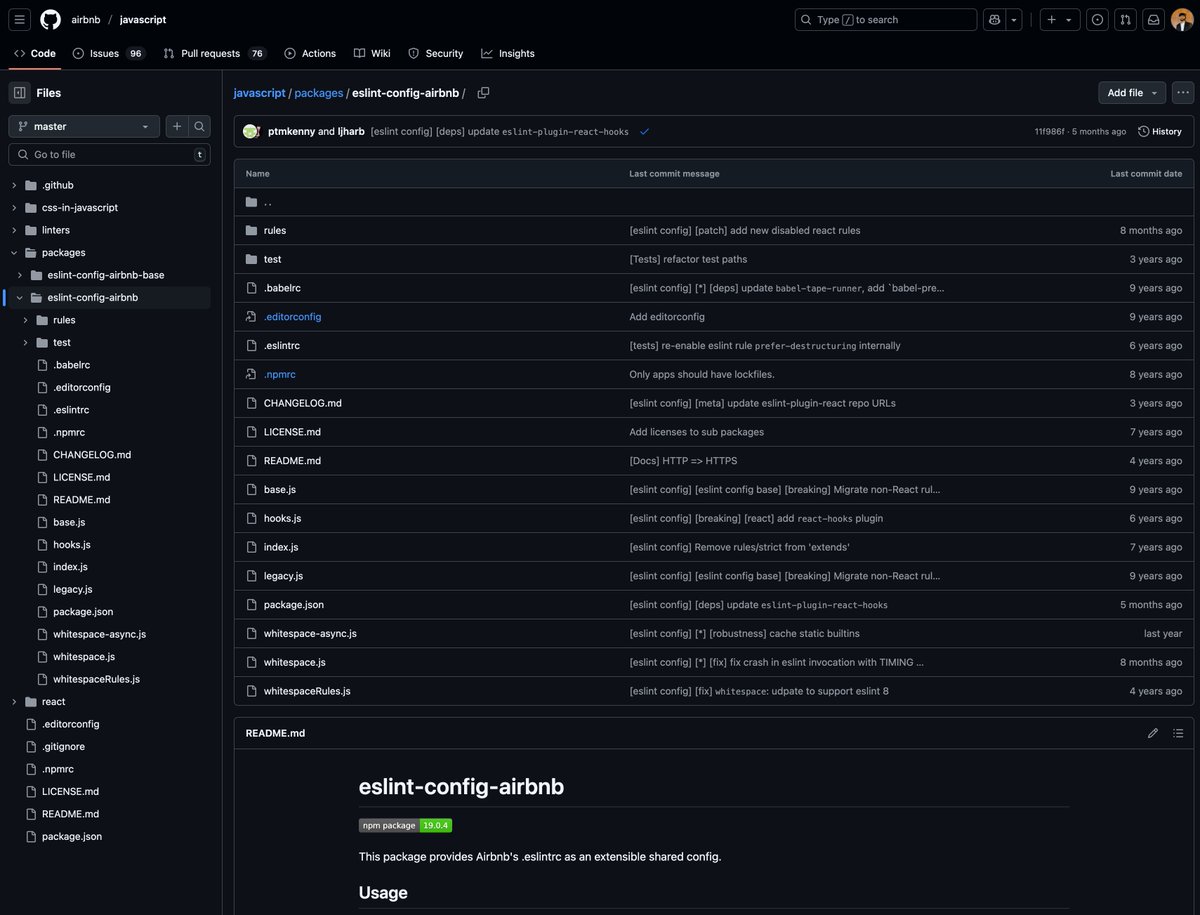The height and width of the screenshot is (915, 1200).
Task: Open CHANGELOG.md in the file table
Action: (303, 403)
